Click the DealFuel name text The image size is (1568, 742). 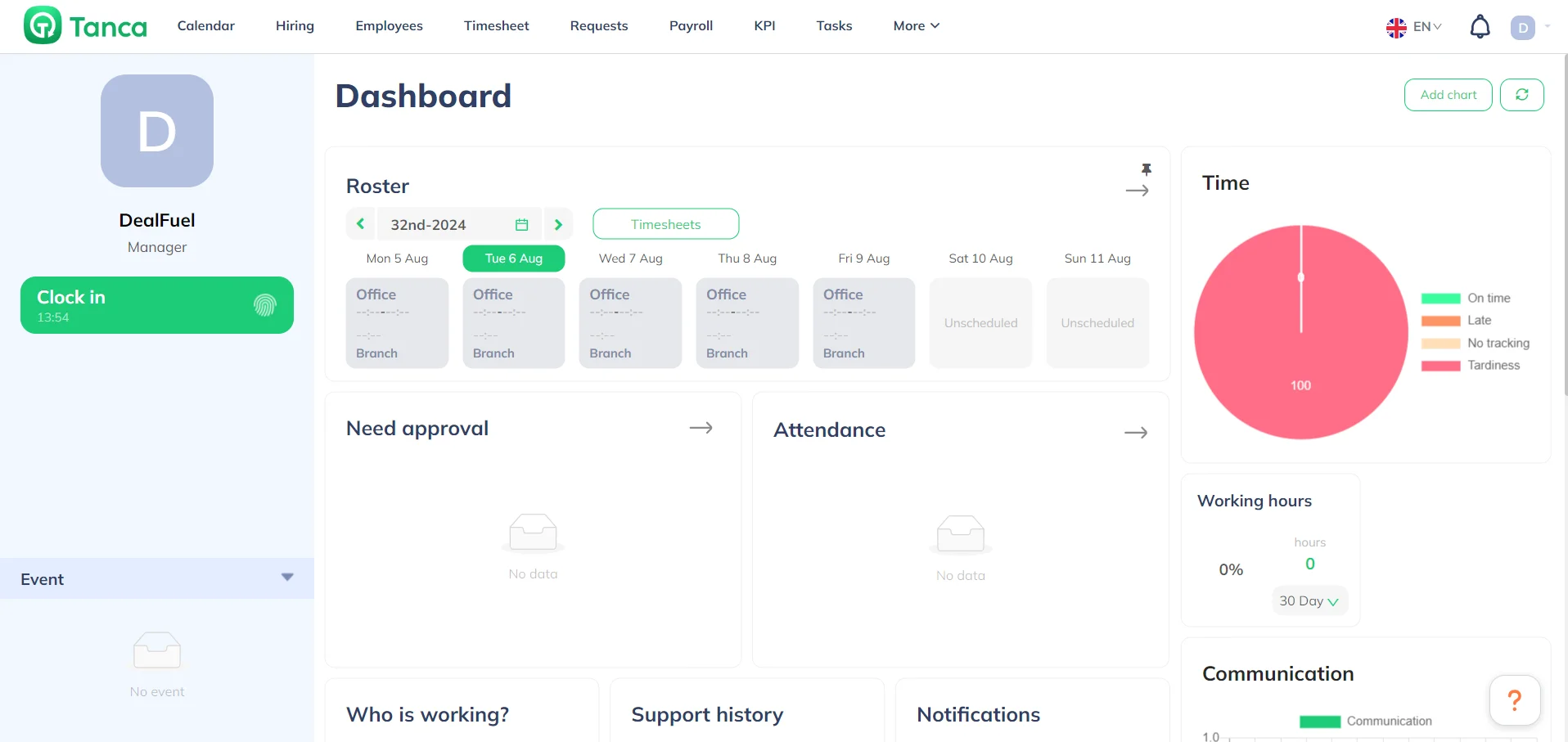[157, 220]
